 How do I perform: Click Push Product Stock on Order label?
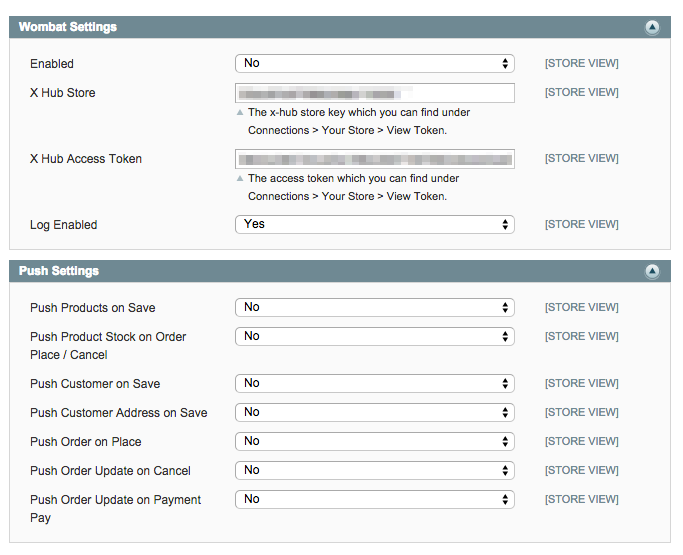108,346
